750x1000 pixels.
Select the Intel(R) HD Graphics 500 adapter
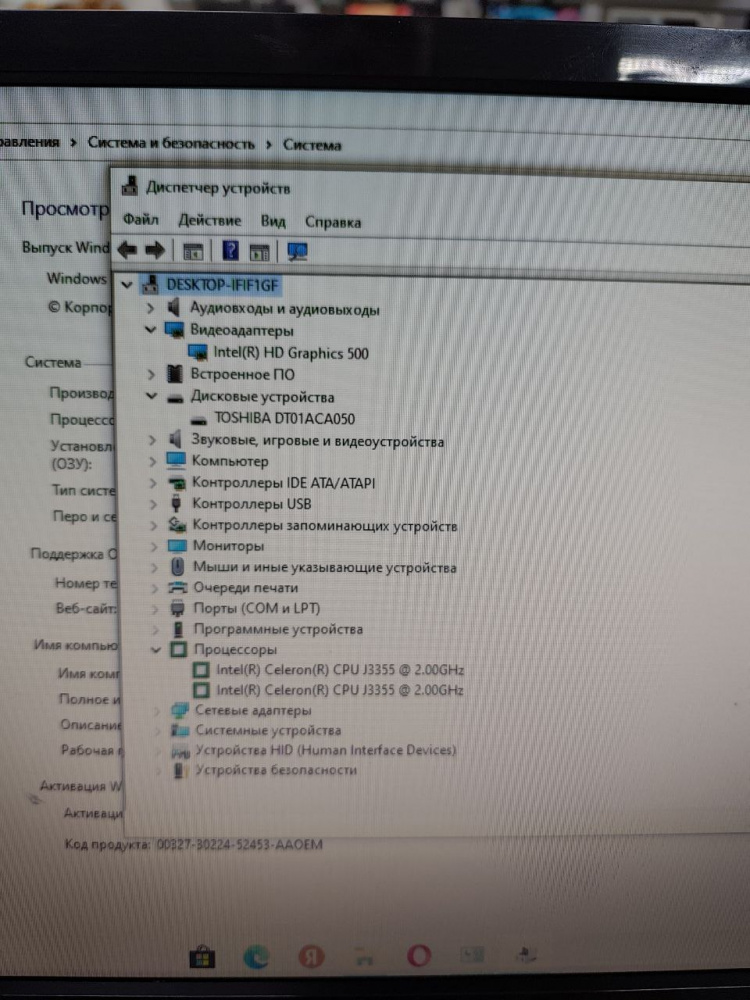pyautogui.click(x=290, y=352)
